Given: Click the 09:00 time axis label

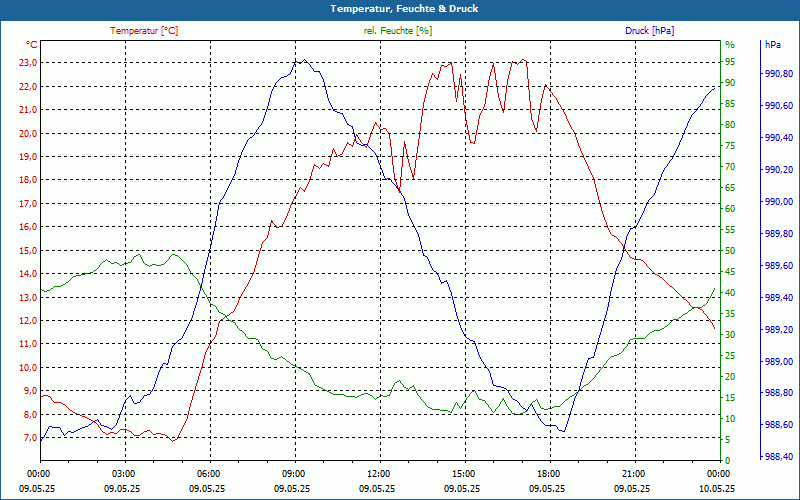Looking at the screenshot, I should pyautogui.click(x=295, y=473).
